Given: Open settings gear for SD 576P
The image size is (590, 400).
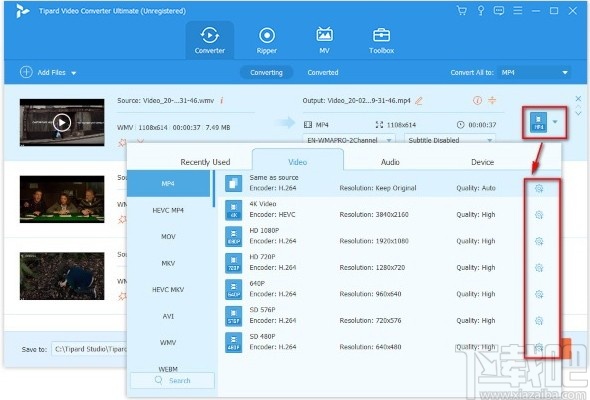Looking at the screenshot, I should click(539, 321).
